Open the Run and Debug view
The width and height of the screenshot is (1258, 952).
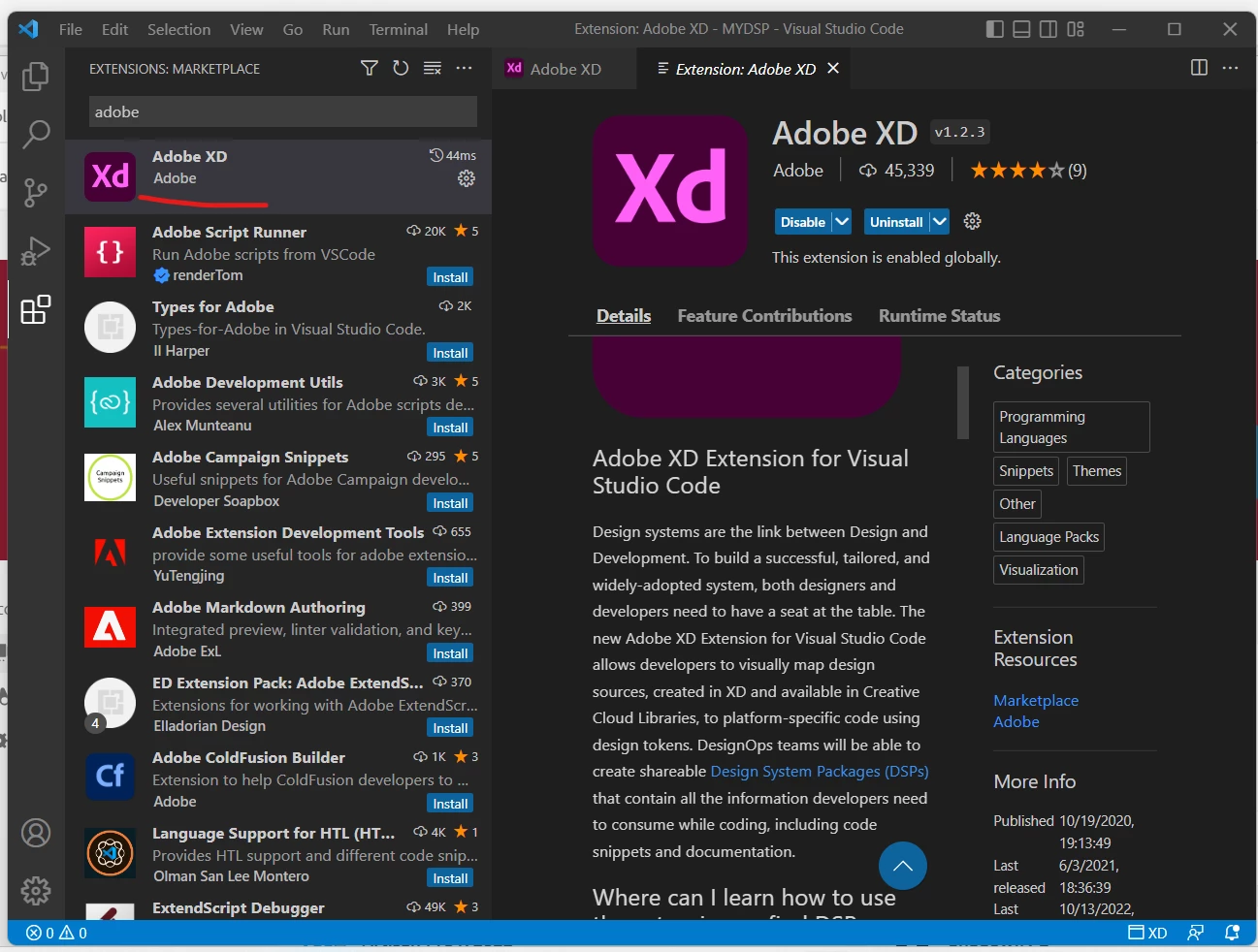pos(36,251)
